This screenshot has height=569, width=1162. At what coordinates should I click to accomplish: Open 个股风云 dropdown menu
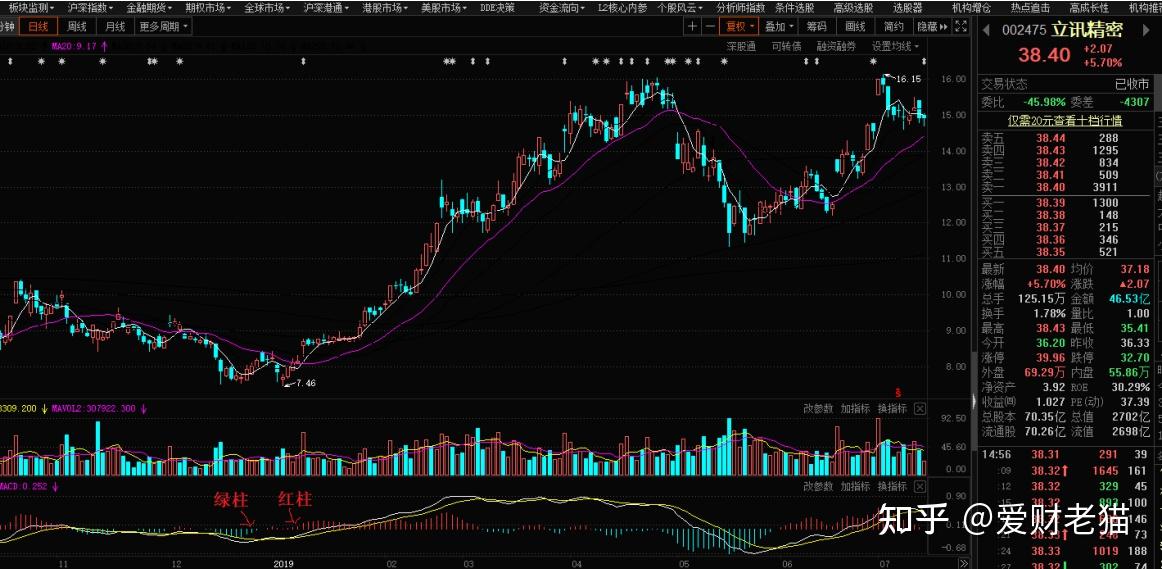point(681,8)
